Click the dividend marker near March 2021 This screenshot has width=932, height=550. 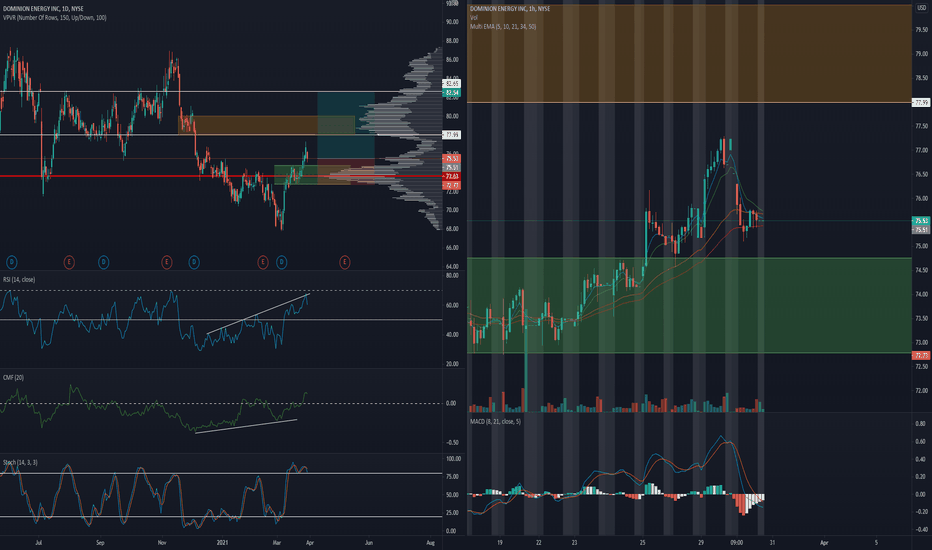[281, 262]
